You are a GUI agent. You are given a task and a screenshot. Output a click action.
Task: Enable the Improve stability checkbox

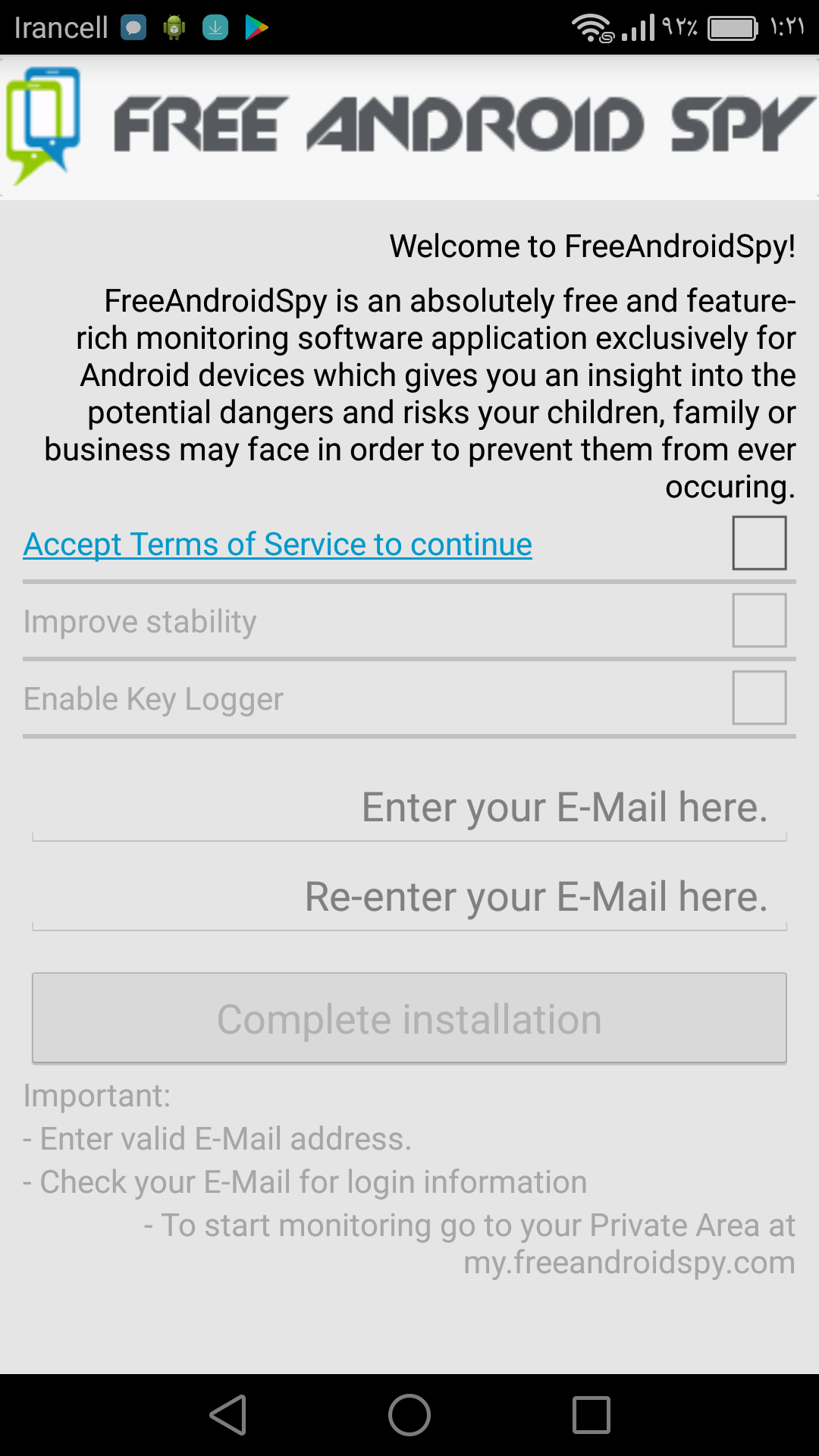coord(759,620)
